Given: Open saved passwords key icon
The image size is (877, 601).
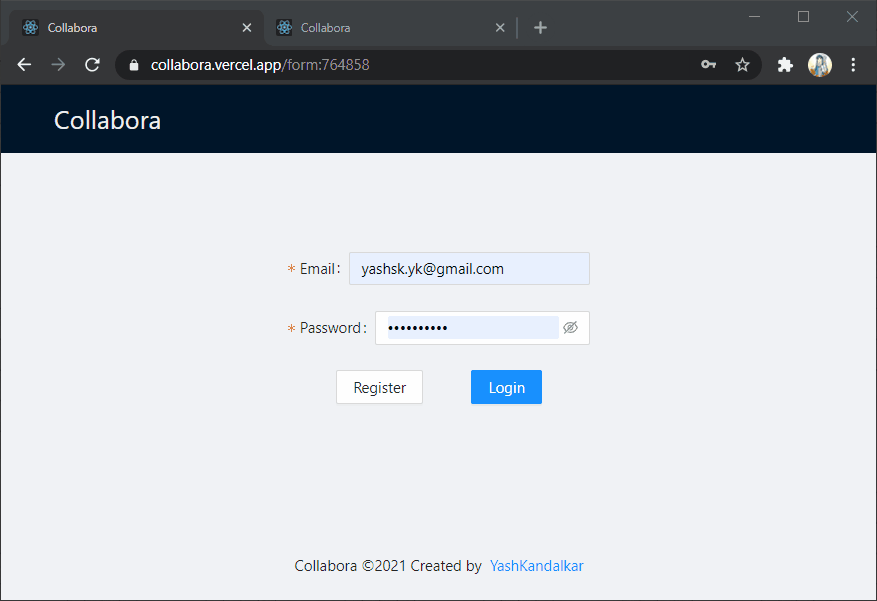Looking at the screenshot, I should click(708, 65).
